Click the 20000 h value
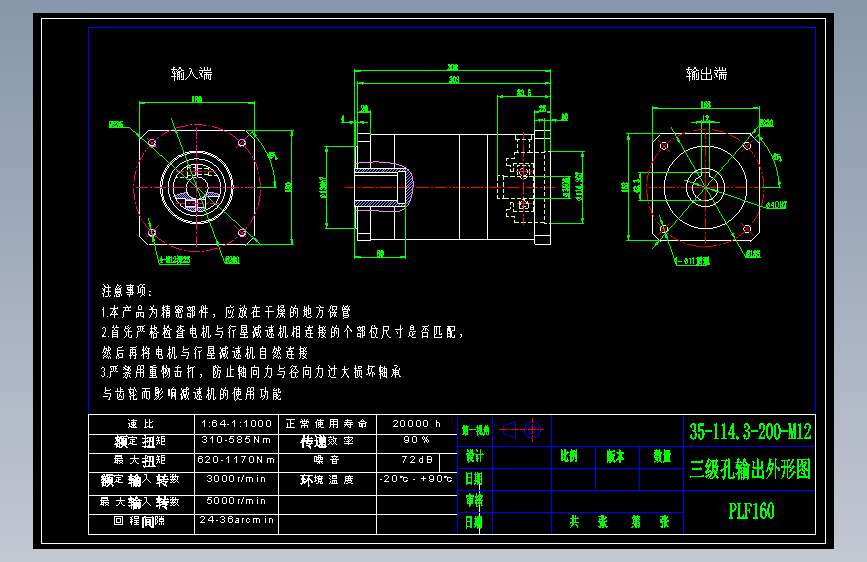 tap(416, 424)
